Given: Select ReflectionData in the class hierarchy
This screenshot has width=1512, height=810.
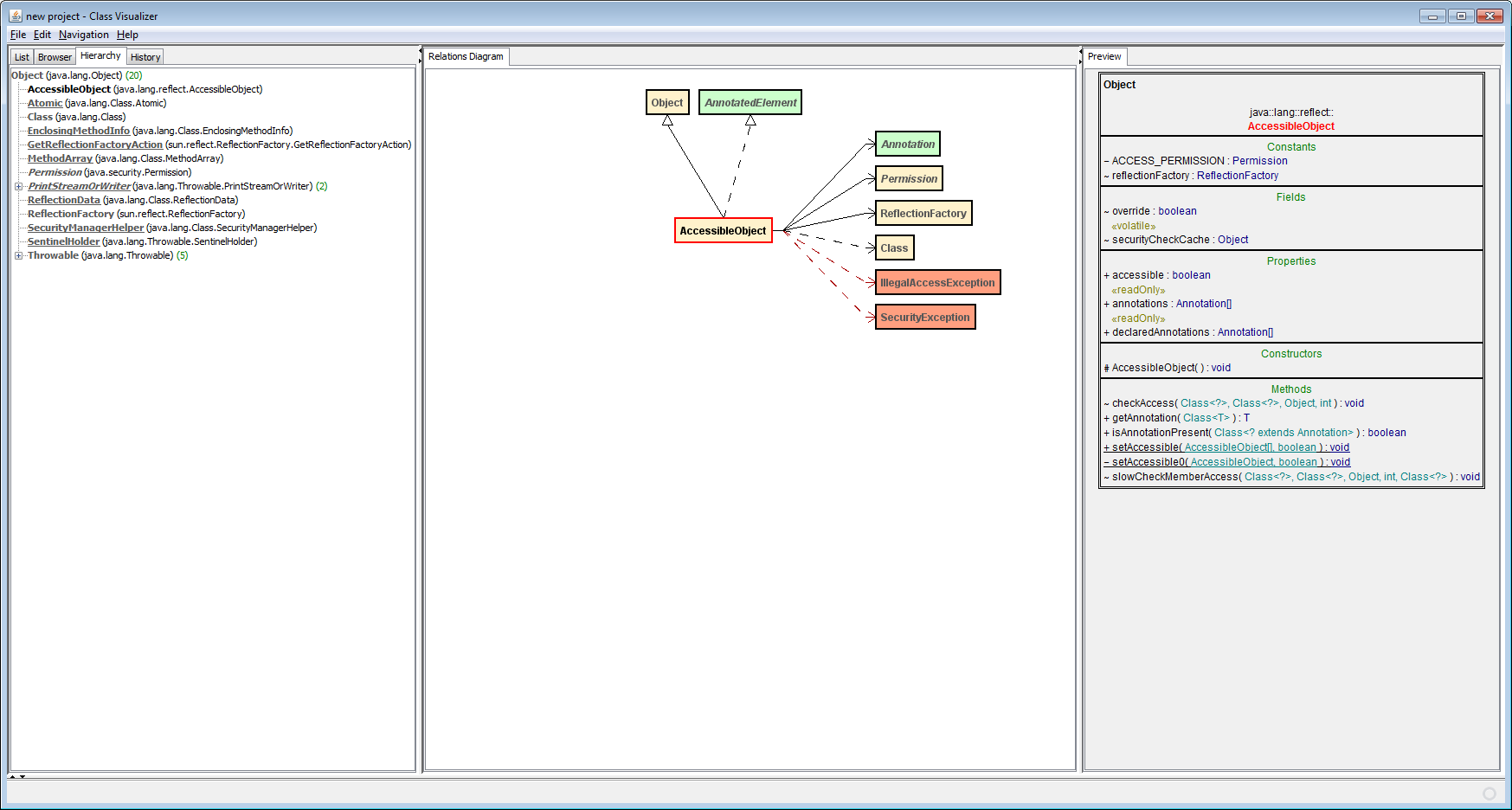Looking at the screenshot, I should click(x=63, y=200).
